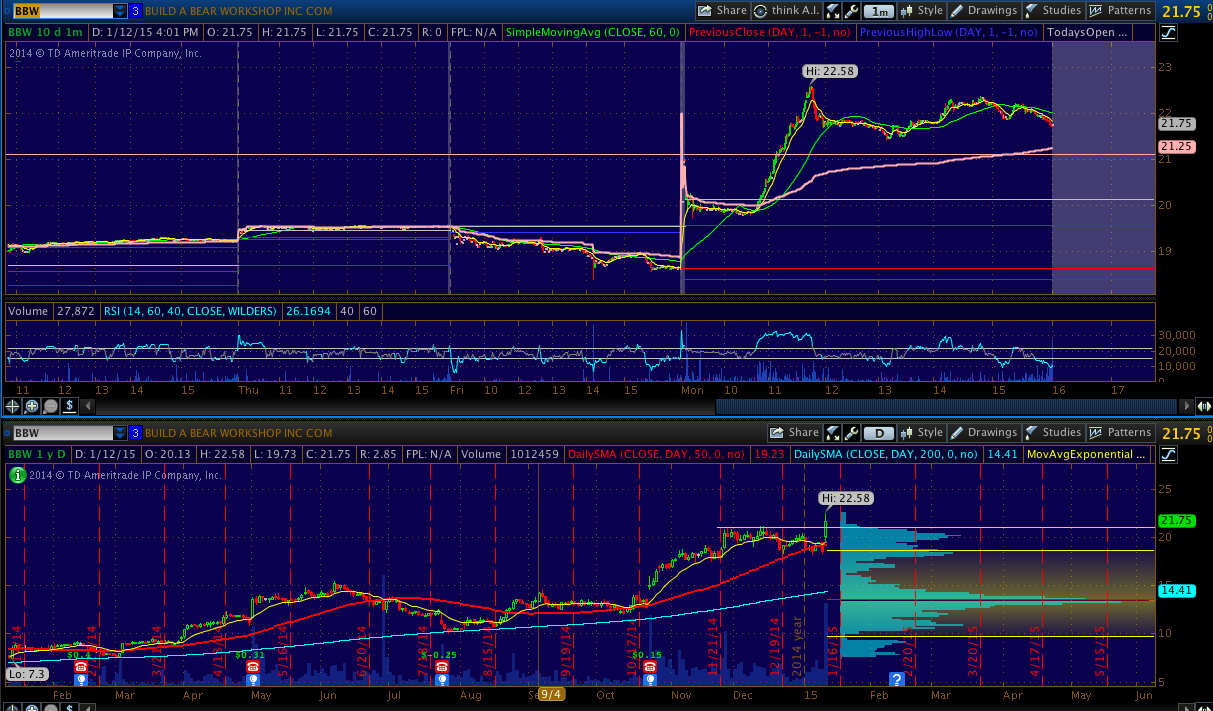1213x711 pixels.
Task: Toggle the blue link number 3 on the upper chart
Action: coord(135,11)
